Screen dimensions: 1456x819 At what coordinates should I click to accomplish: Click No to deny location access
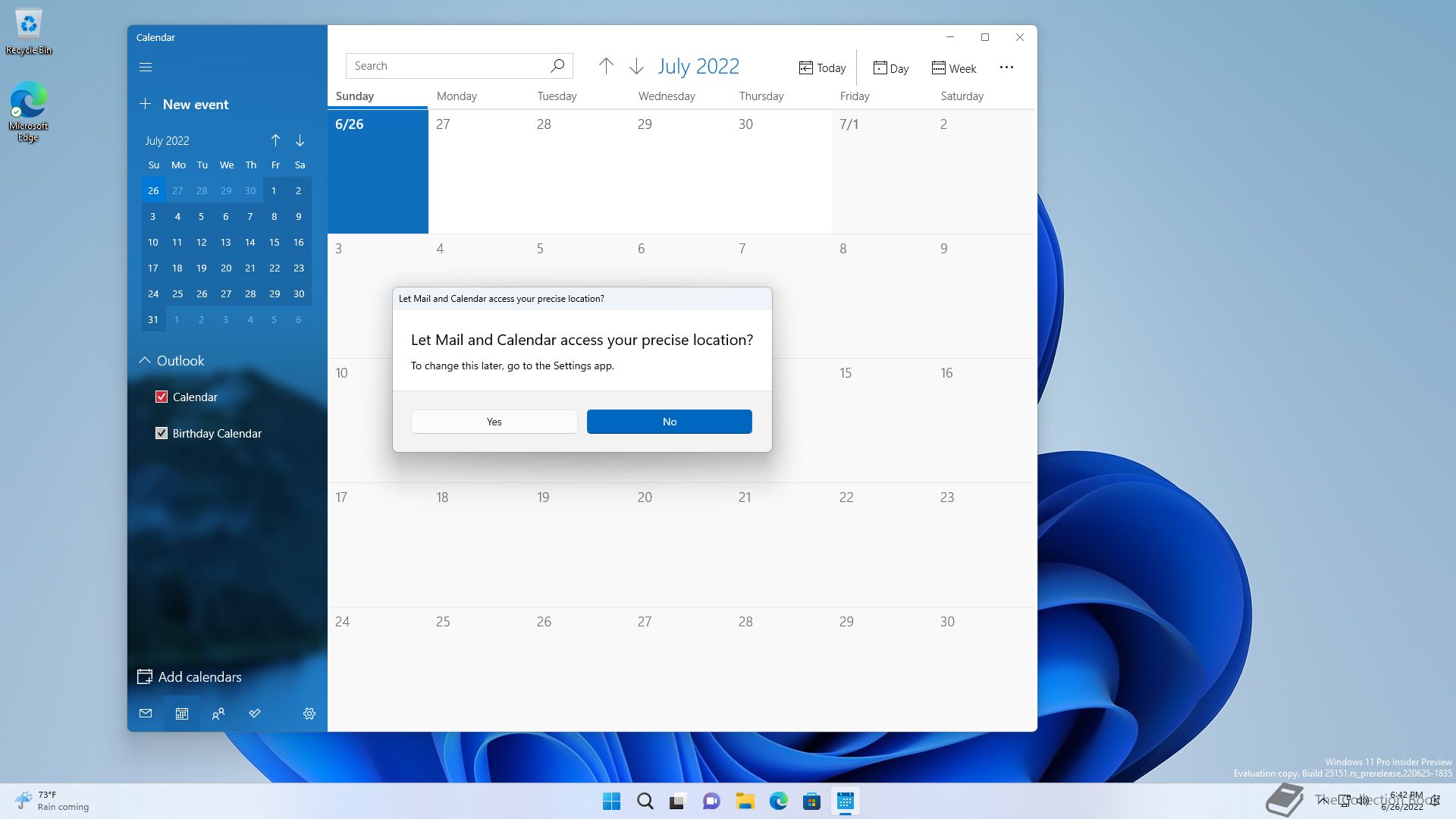[x=669, y=422]
